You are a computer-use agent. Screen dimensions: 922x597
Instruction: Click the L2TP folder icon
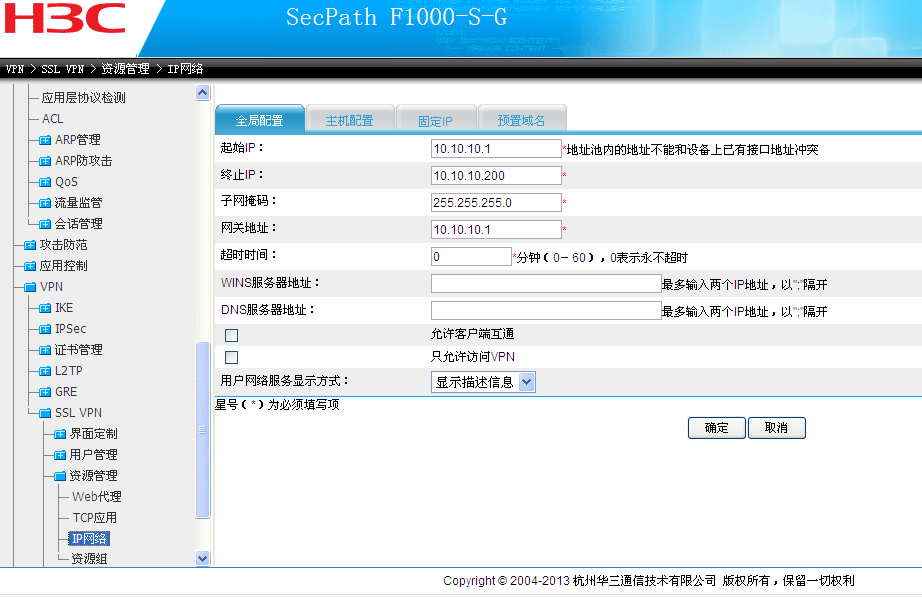click(45, 371)
